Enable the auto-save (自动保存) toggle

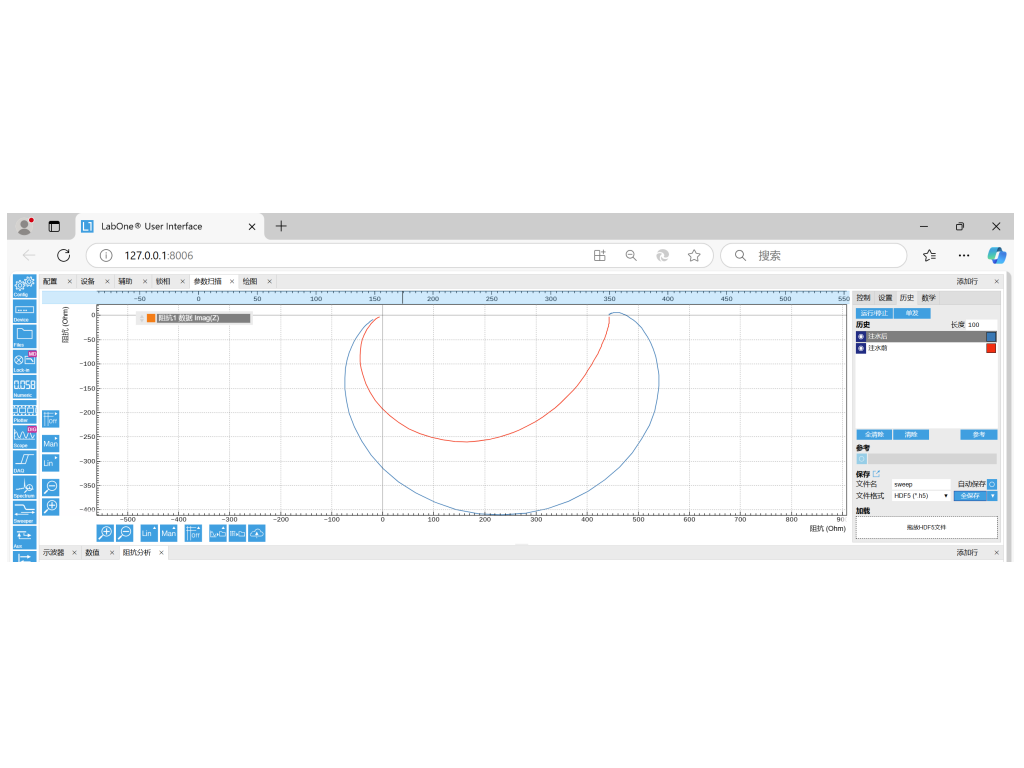pos(991,484)
